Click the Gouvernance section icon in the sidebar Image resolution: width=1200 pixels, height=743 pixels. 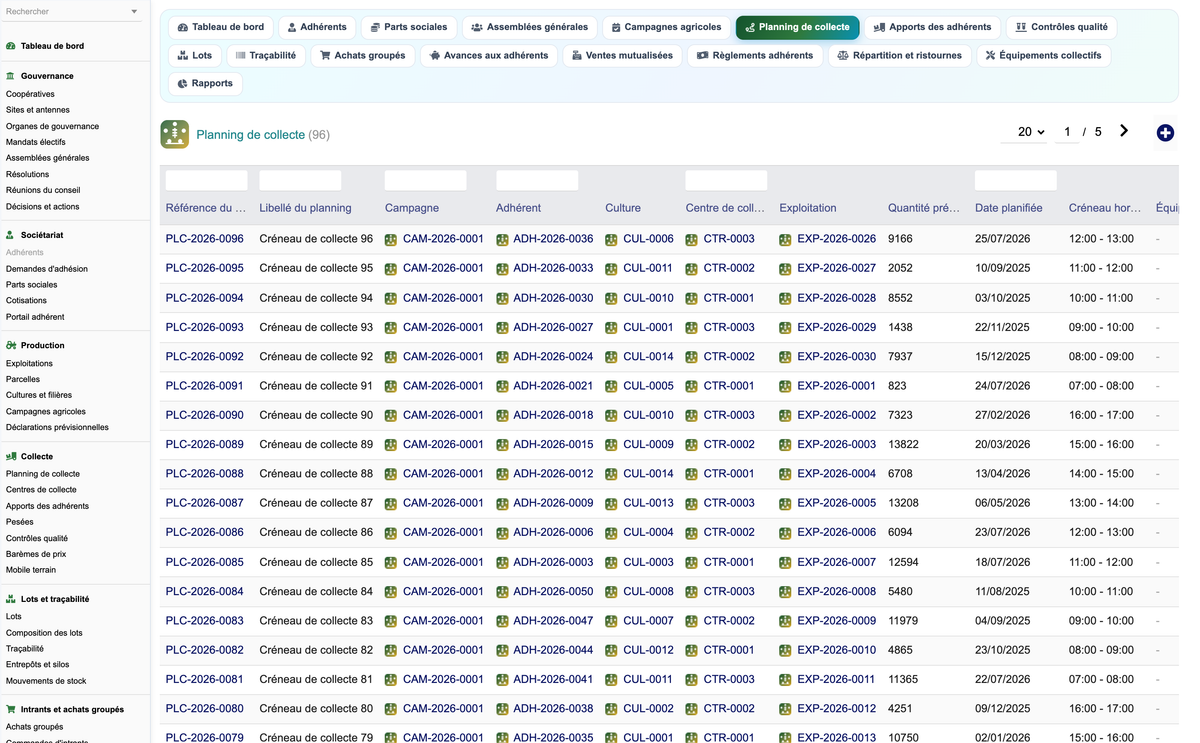tap(11, 76)
